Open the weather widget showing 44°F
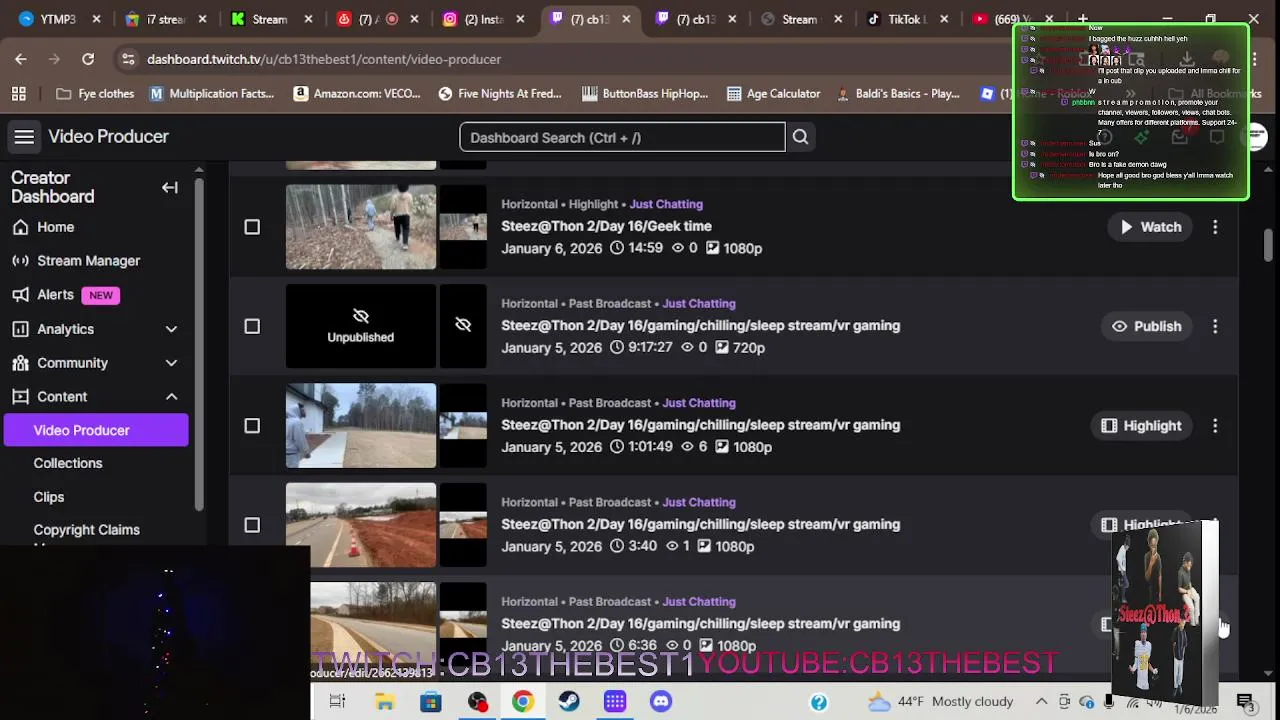The image size is (1280, 720). 940,702
